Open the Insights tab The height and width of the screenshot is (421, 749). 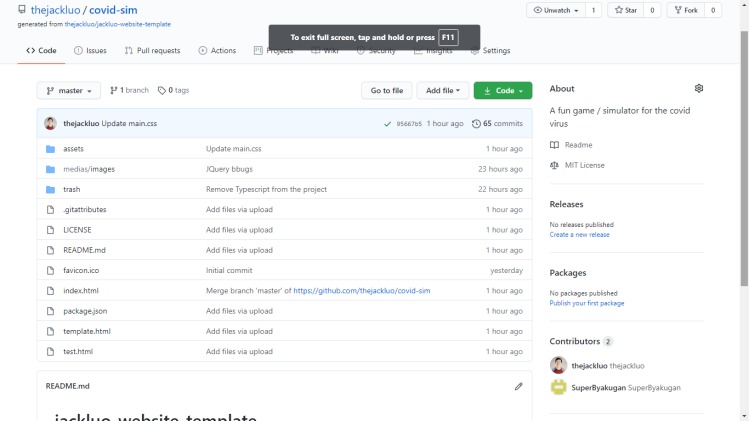click(433, 51)
